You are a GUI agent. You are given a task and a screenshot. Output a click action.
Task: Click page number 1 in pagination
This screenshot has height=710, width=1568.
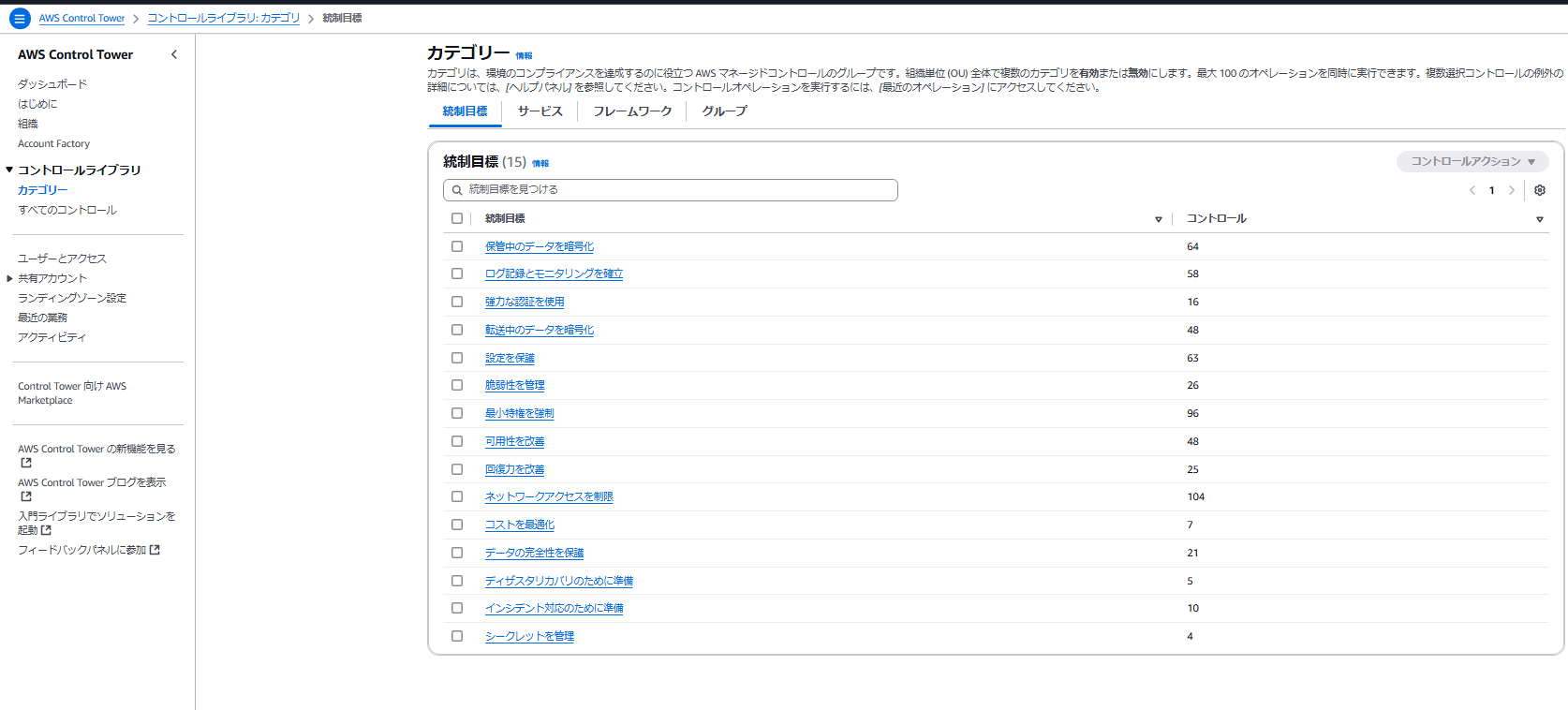click(1492, 190)
